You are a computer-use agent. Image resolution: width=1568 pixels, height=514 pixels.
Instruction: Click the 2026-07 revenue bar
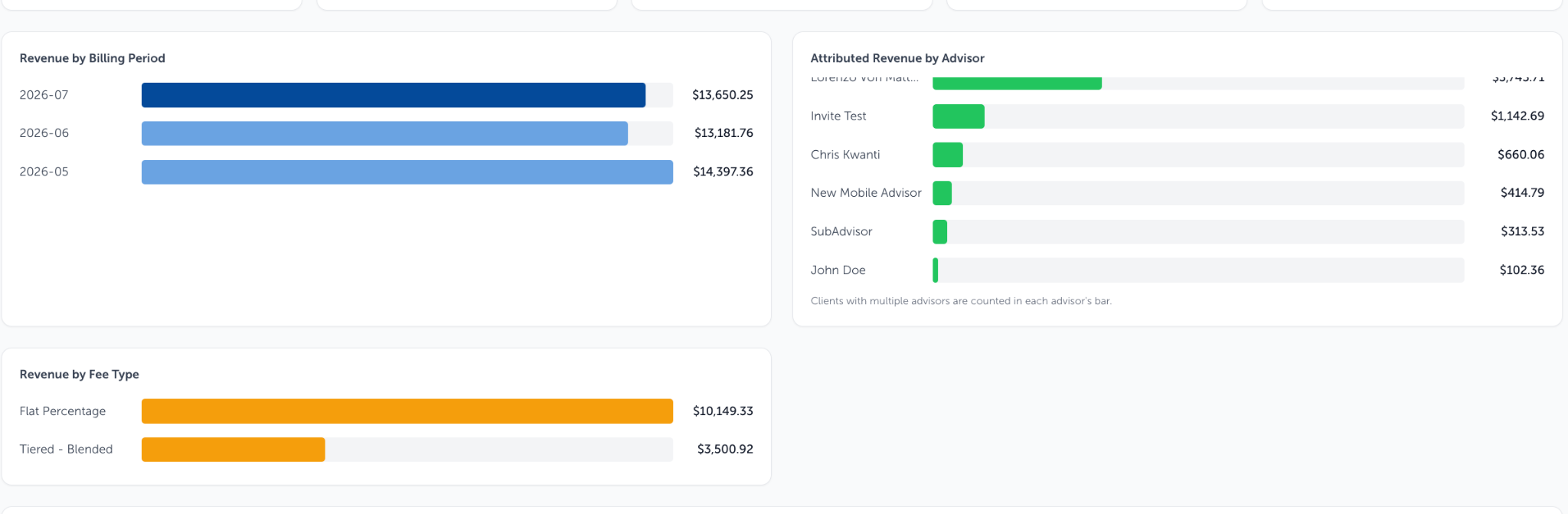[x=394, y=95]
